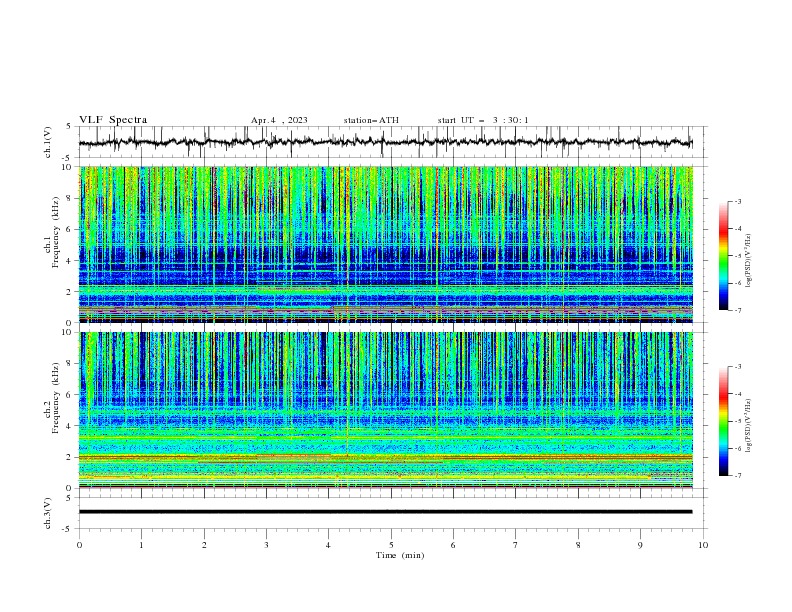Click the ch.1 spectrogram panel

(386, 244)
